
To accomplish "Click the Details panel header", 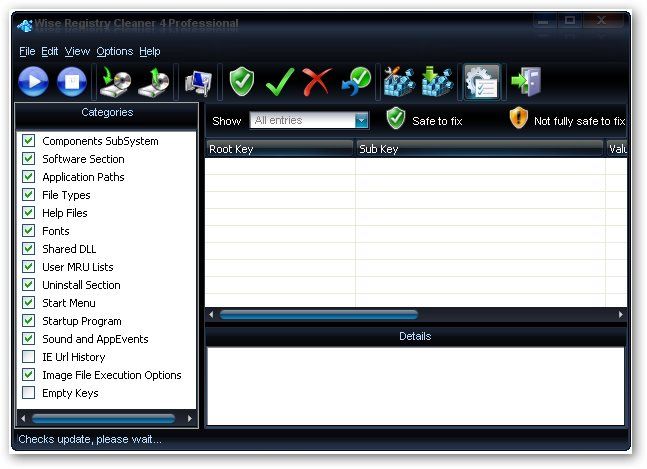I will [415, 336].
